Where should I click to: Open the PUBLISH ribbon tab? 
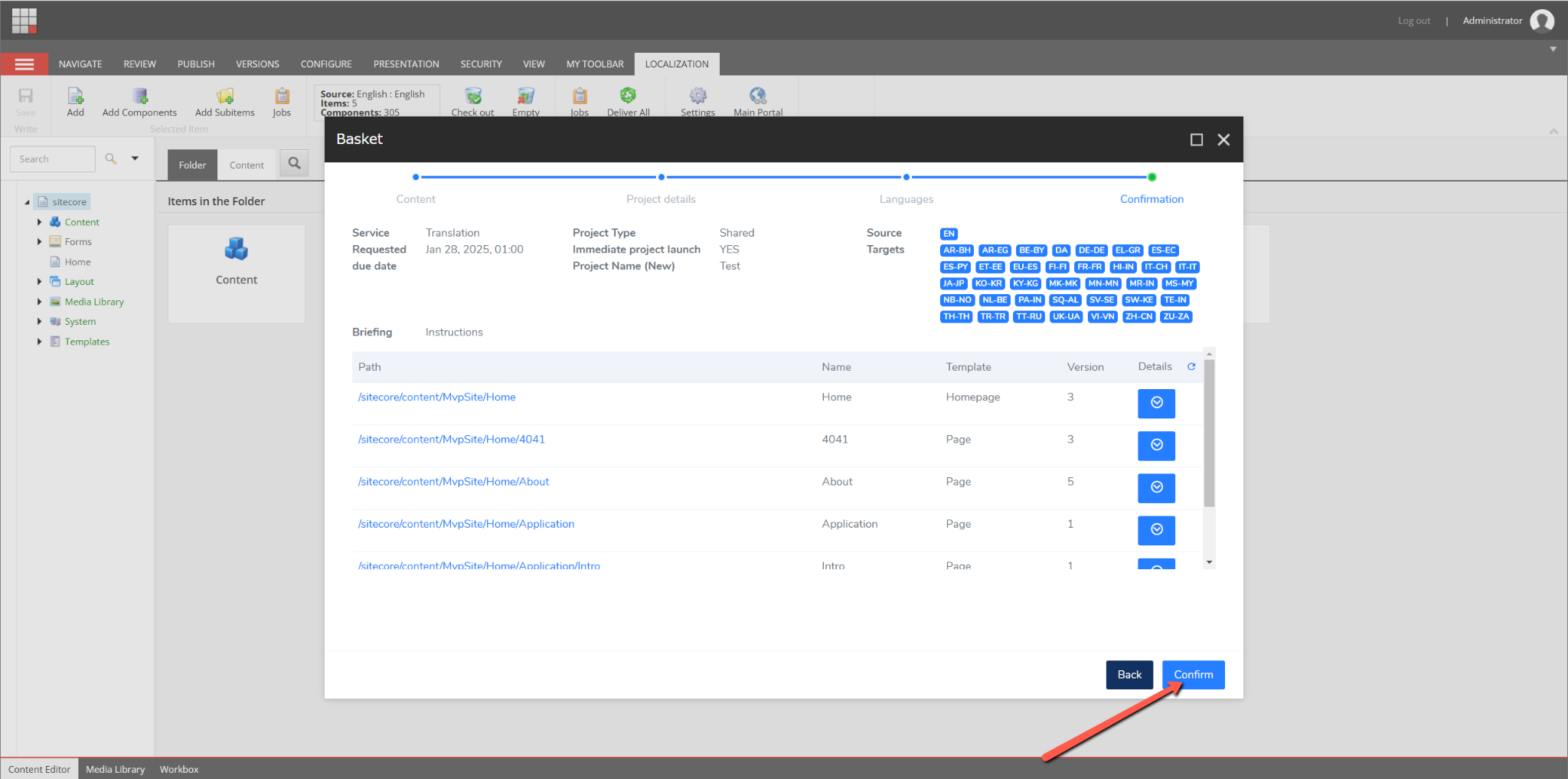click(196, 64)
